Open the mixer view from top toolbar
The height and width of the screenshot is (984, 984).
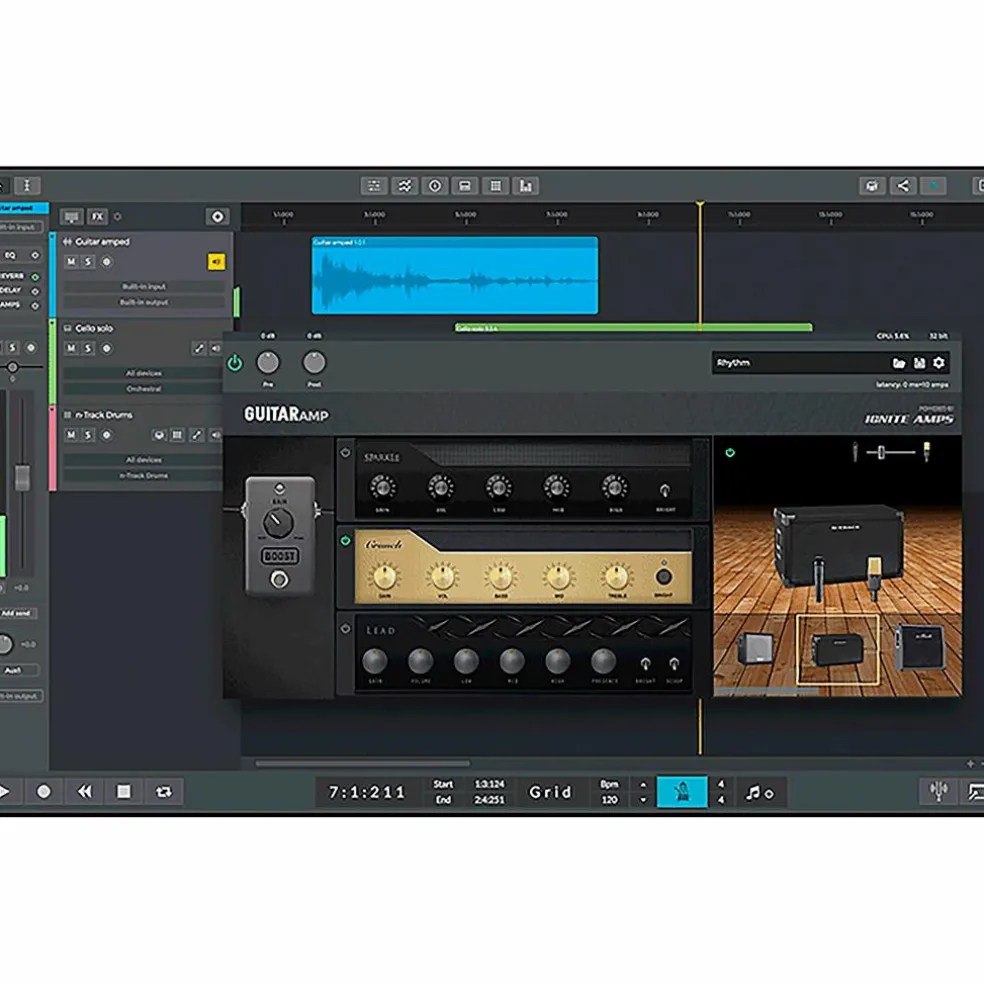[x=374, y=186]
